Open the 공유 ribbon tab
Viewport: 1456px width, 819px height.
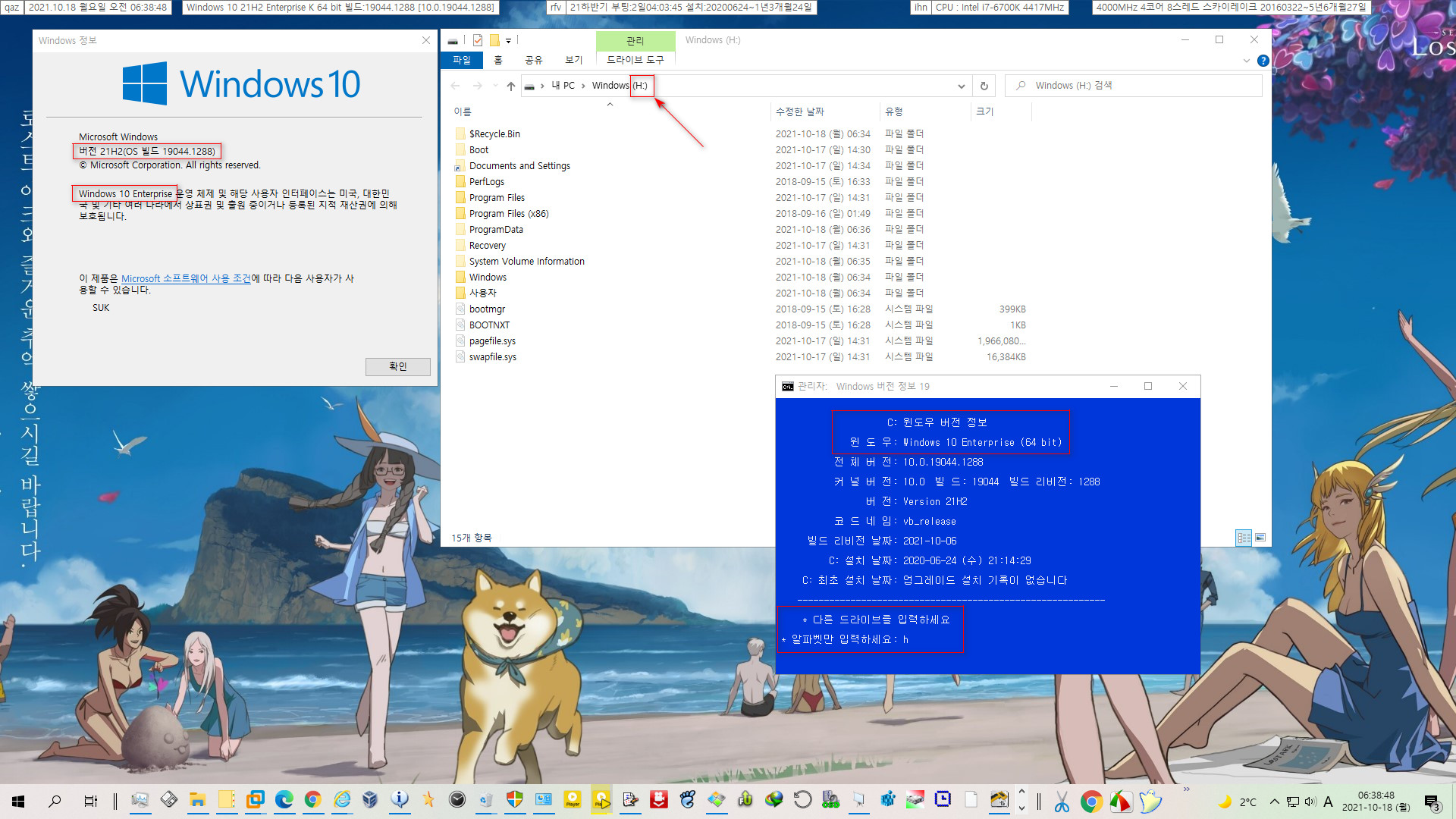(x=534, y=60)
